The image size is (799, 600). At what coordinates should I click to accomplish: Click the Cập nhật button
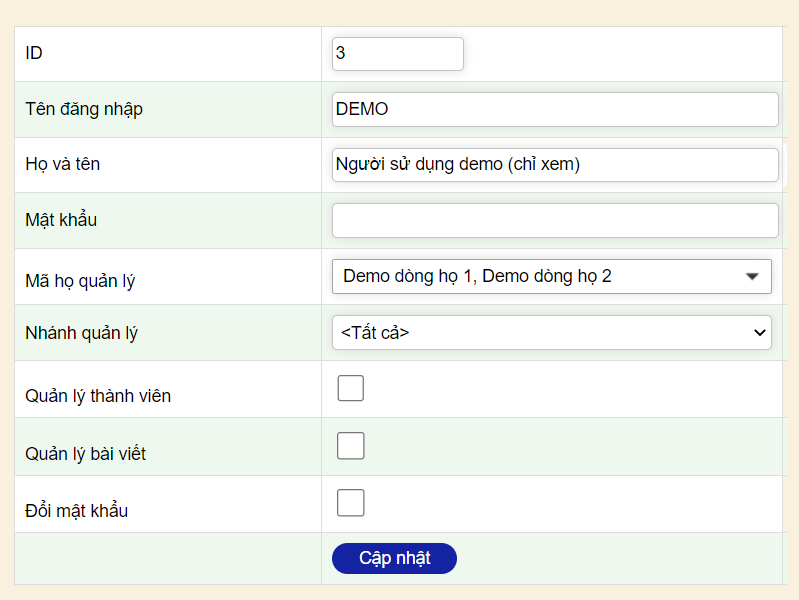point(394,558)
